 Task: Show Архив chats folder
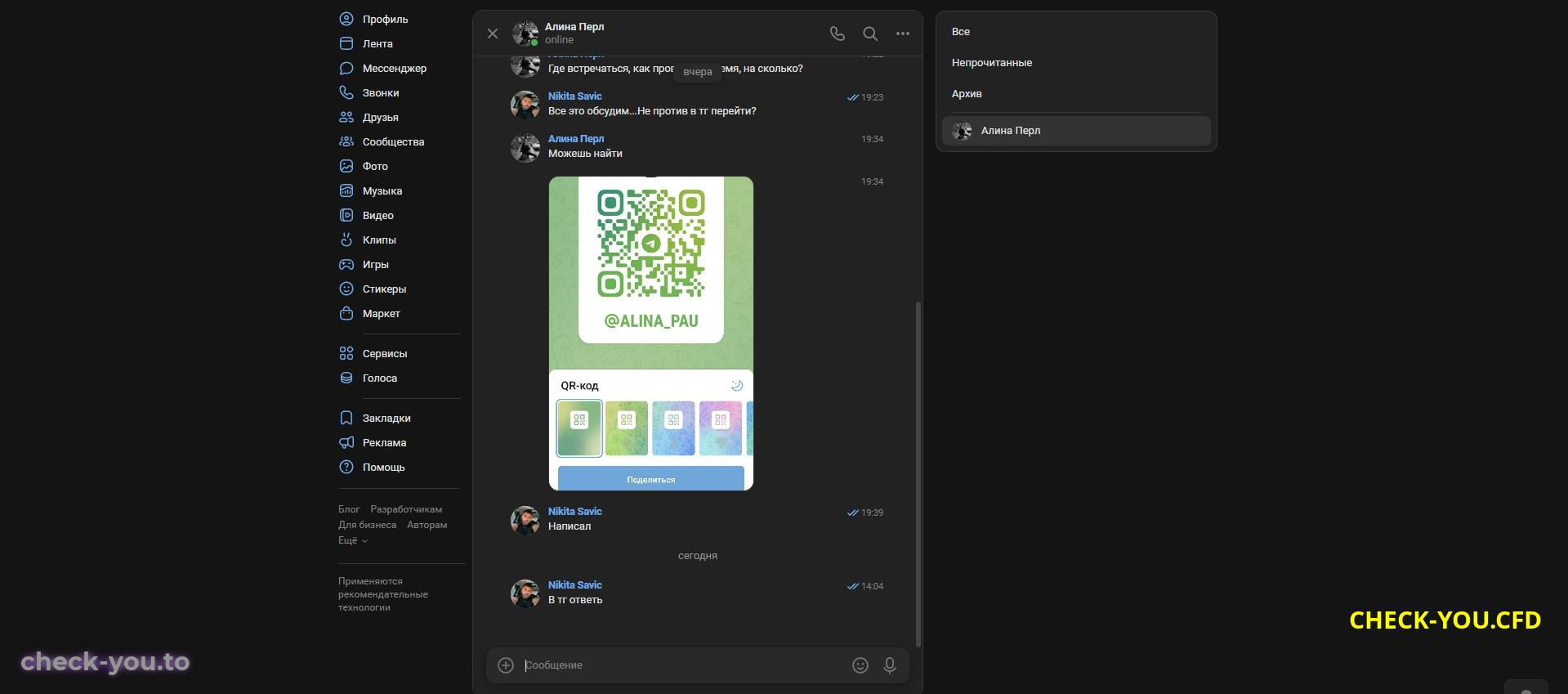[x=967, y=94]
